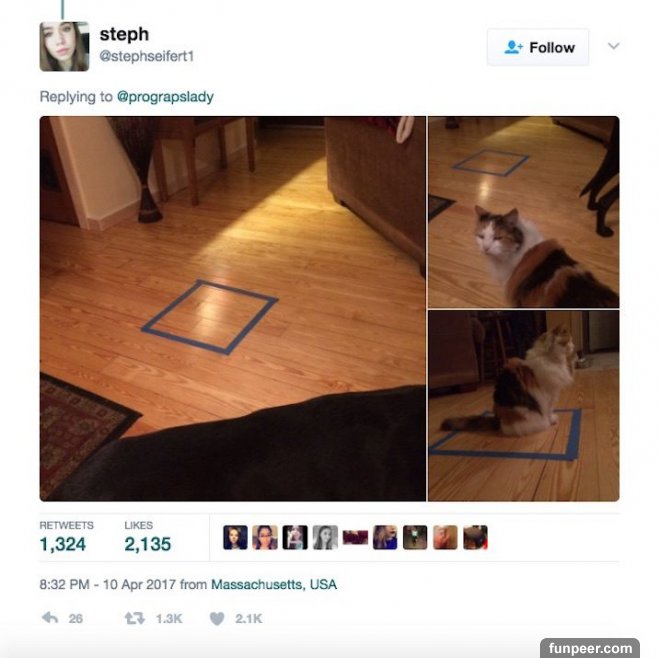This screenshot has width=660, height=658.
Task: Click the retweet icon next to 1.3K
Action: (135, 618)
